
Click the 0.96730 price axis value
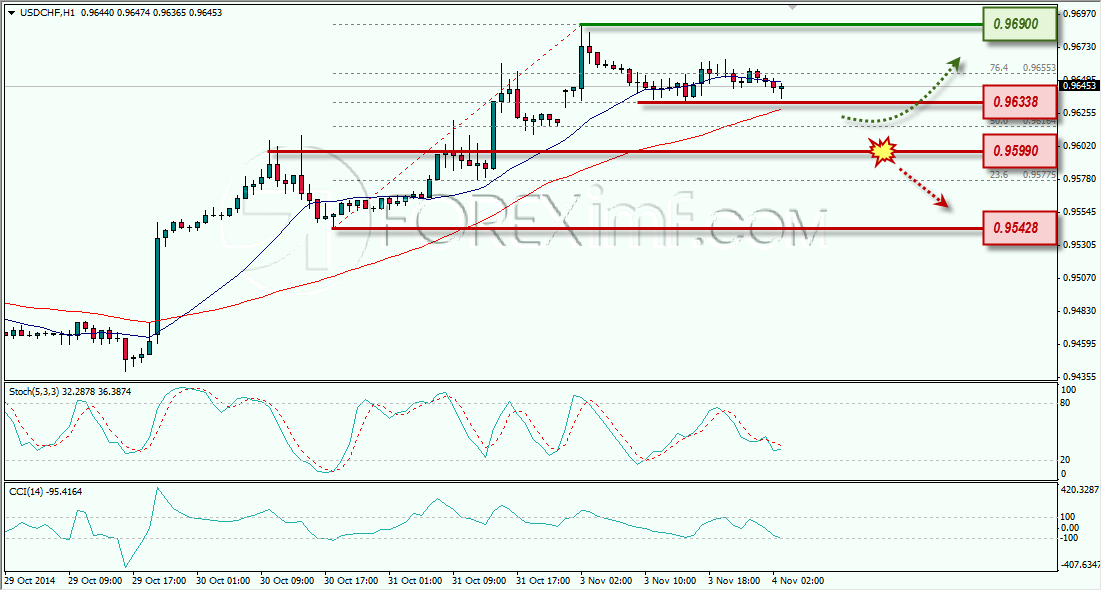[x=1080, y=46]
